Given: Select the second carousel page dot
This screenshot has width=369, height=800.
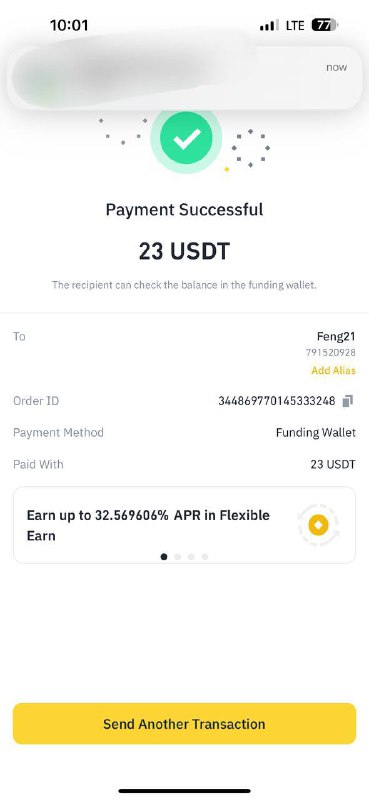Looking at the screenshot, I should click(178, 557).
